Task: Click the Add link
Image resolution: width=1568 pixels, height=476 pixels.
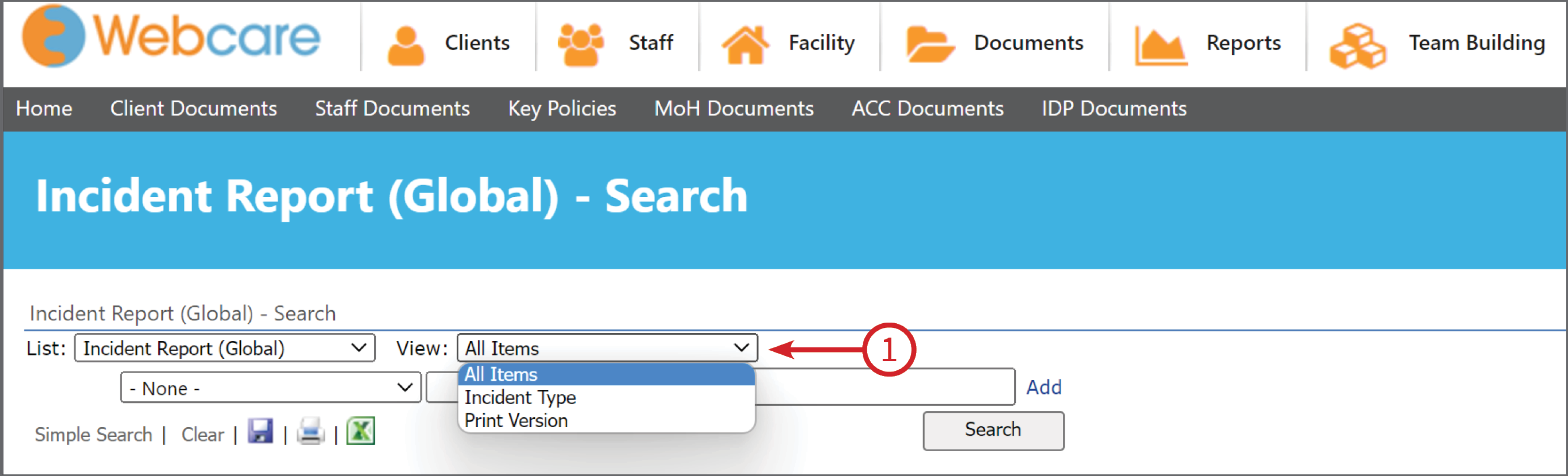Action: tap(1044, 387)
